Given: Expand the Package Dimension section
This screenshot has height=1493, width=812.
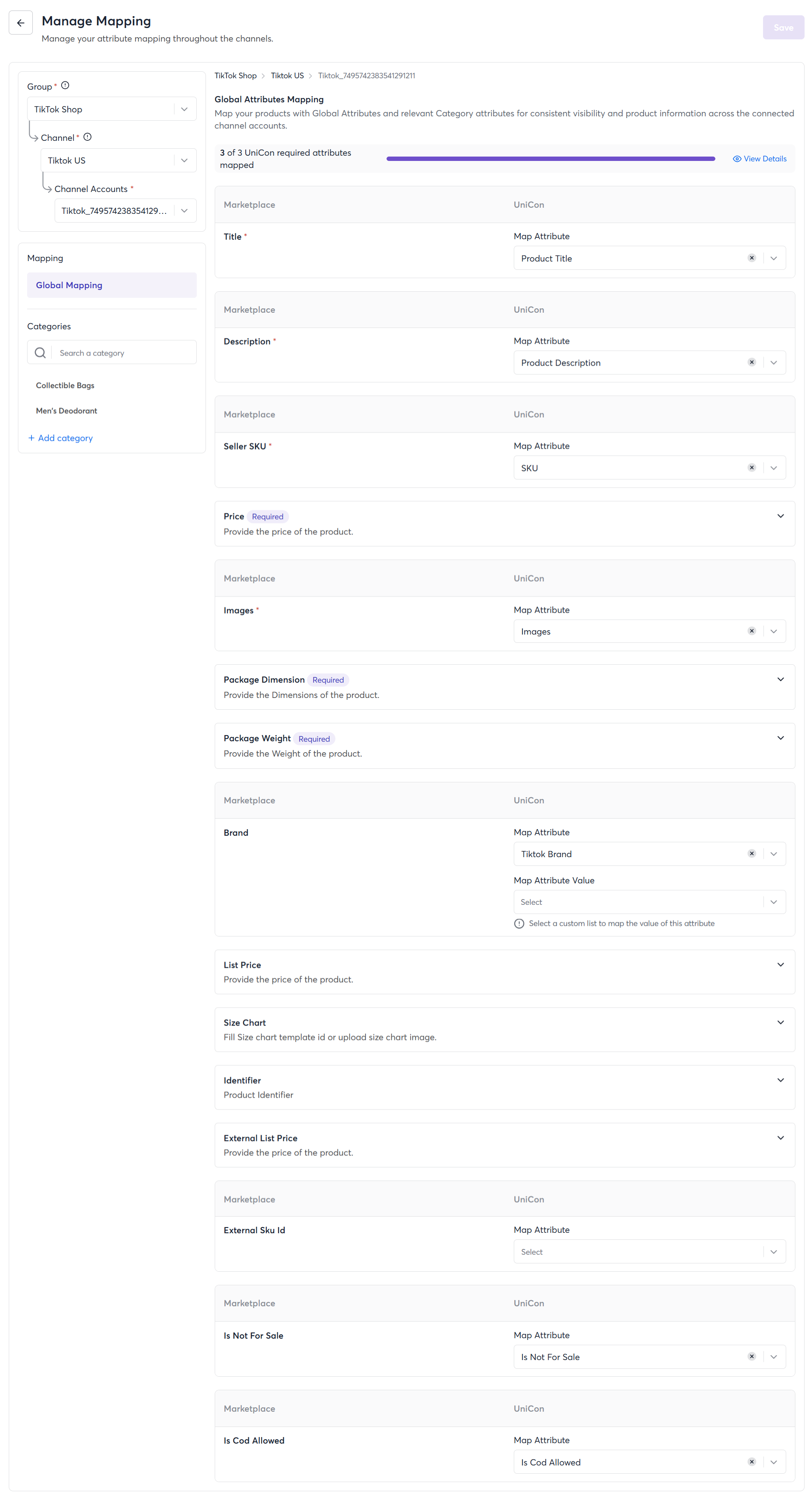Looking at the screenshot, I should (780, 679).
